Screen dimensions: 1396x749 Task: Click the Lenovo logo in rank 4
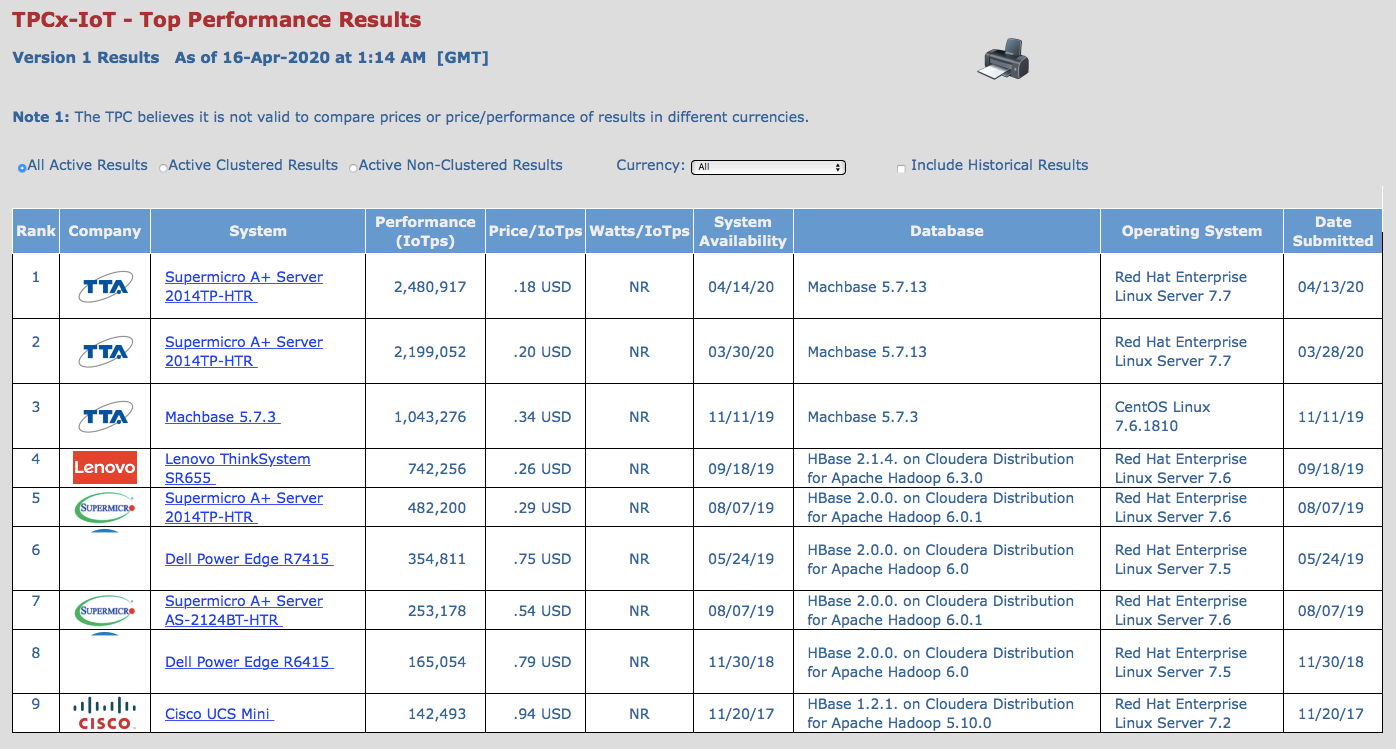point(105,468)
